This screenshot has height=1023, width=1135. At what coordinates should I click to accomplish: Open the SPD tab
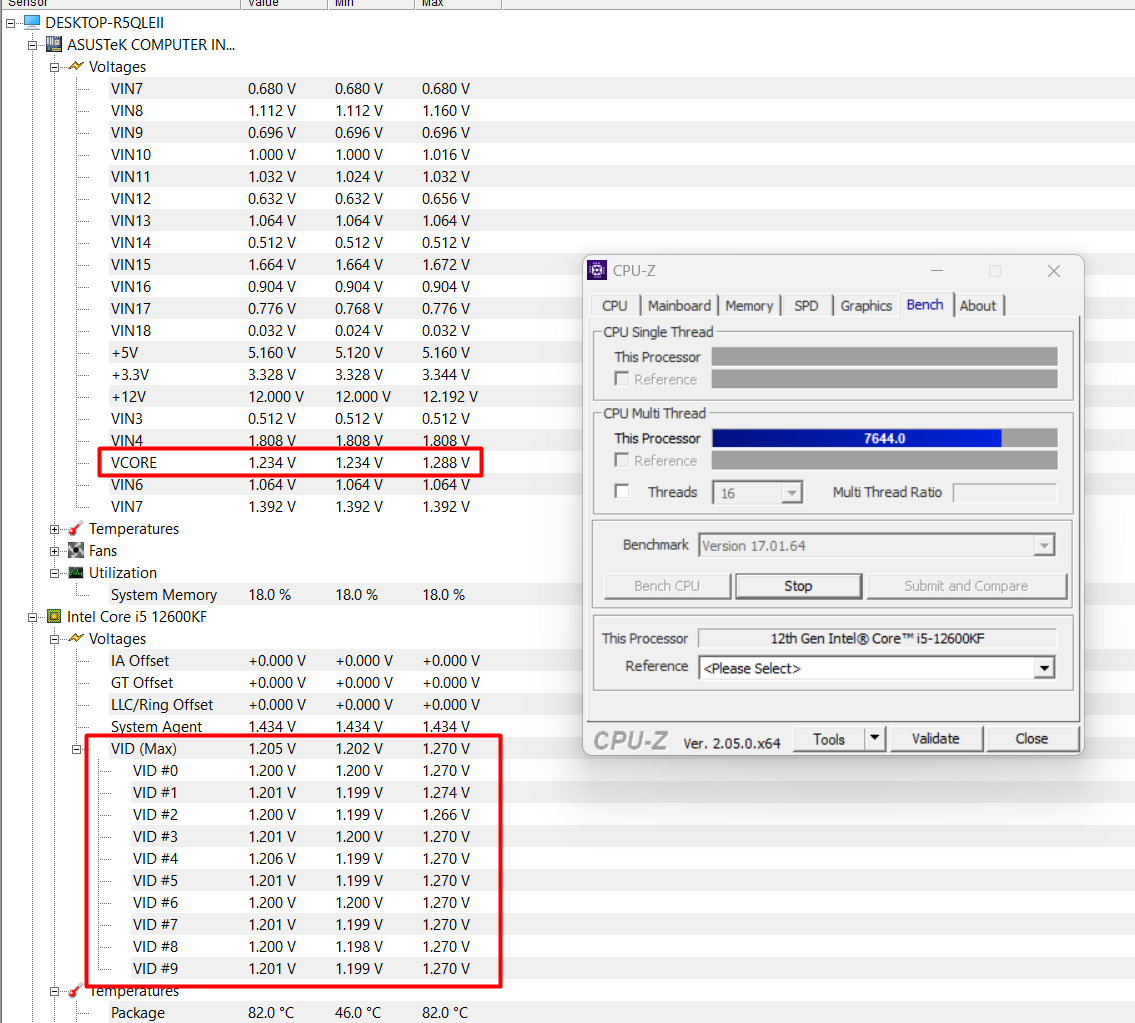(x=806, y=306)
